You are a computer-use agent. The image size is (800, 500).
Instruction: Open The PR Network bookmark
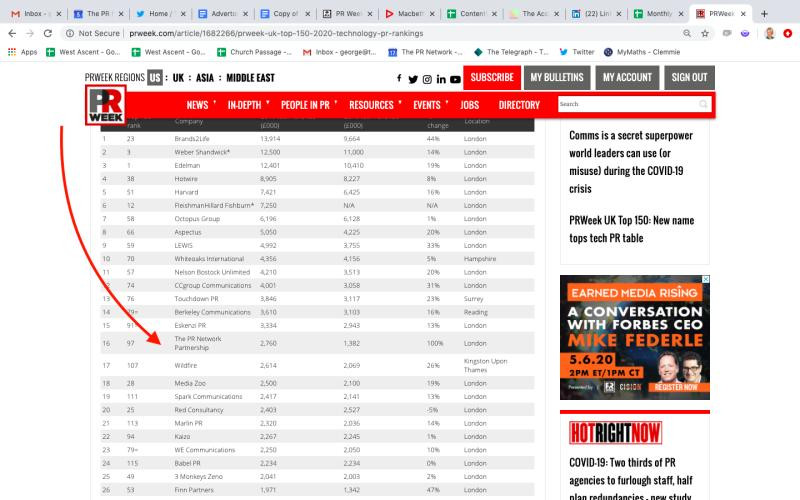coord(426,52)
